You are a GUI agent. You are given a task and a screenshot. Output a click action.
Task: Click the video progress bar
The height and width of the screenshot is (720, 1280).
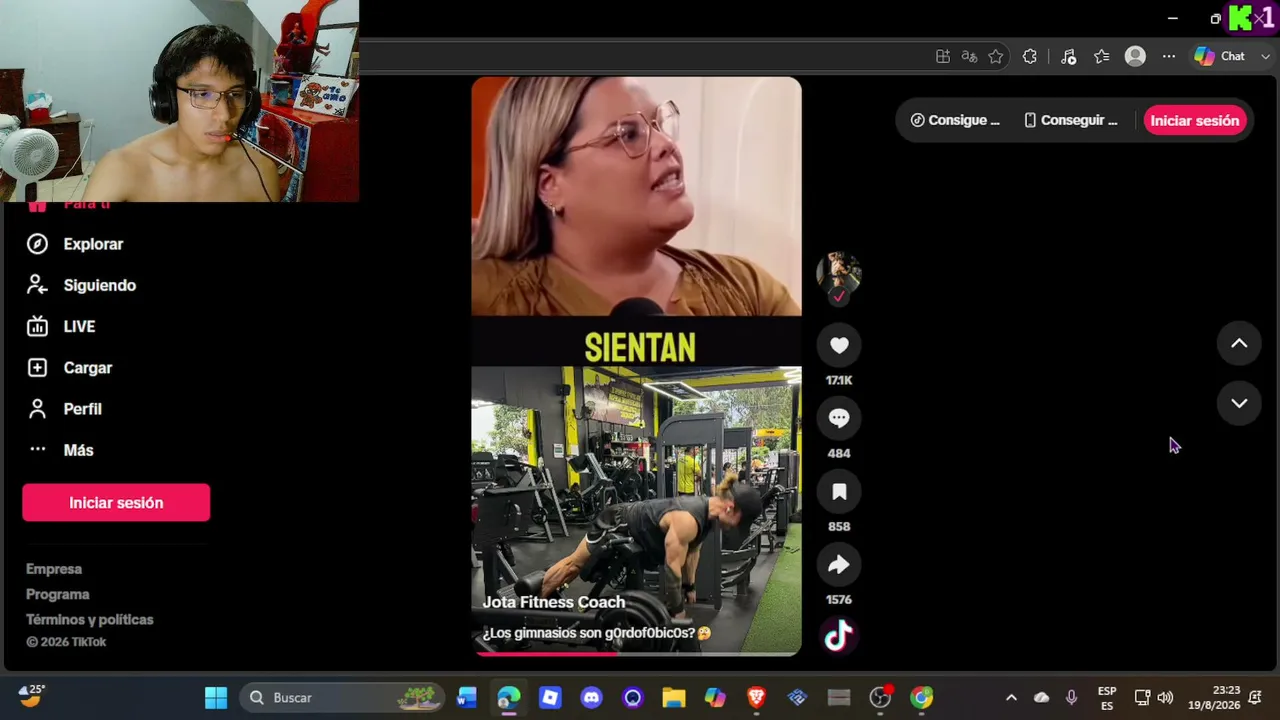[x=636, y=654]
